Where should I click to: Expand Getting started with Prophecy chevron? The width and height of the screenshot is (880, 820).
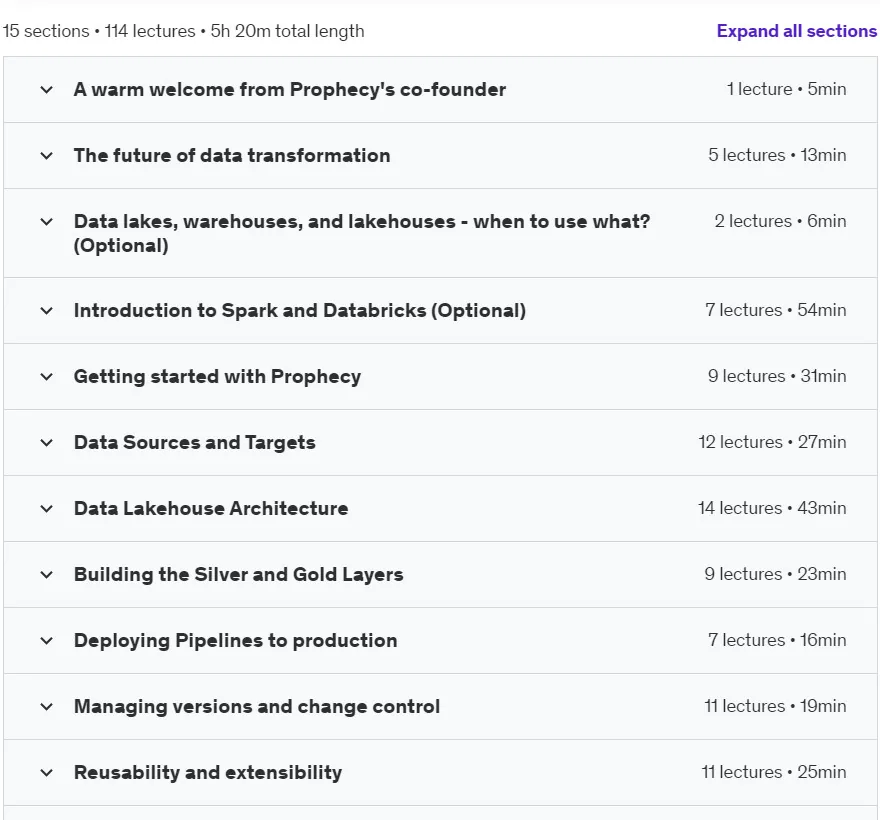(47, 377)
